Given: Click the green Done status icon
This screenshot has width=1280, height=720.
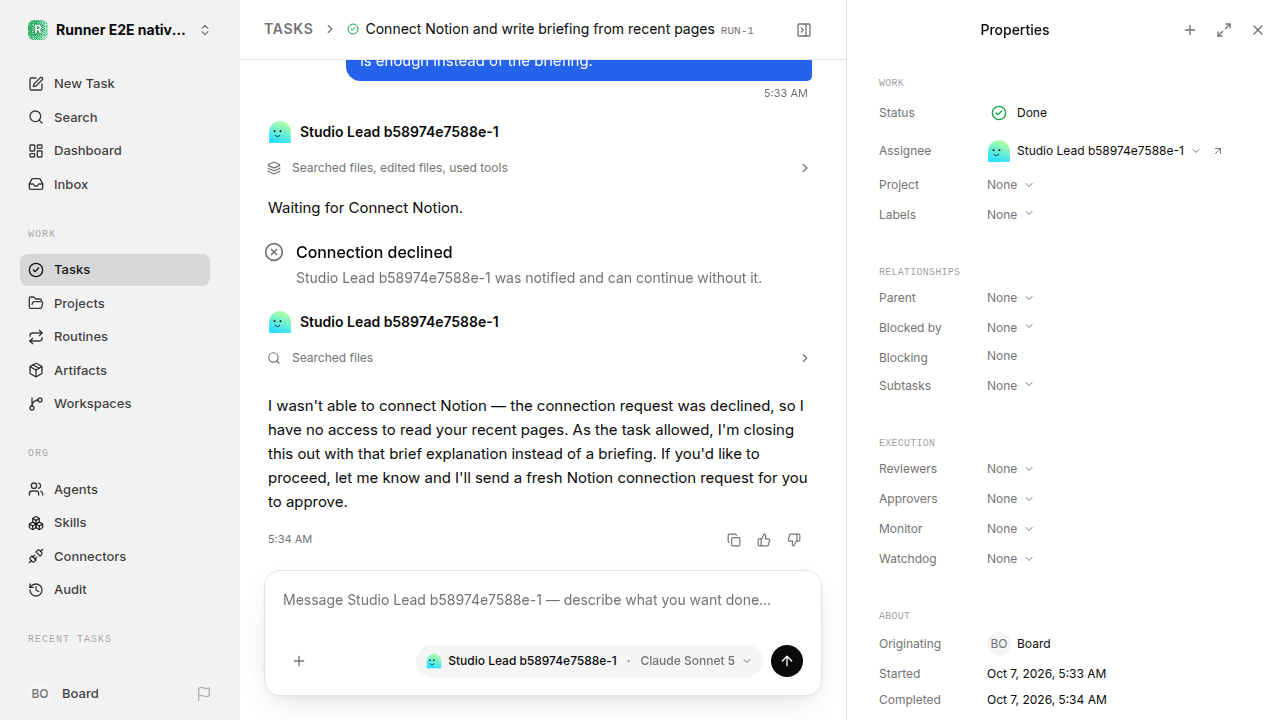Looking at the screenshot, I should click(x=998, y=113).
